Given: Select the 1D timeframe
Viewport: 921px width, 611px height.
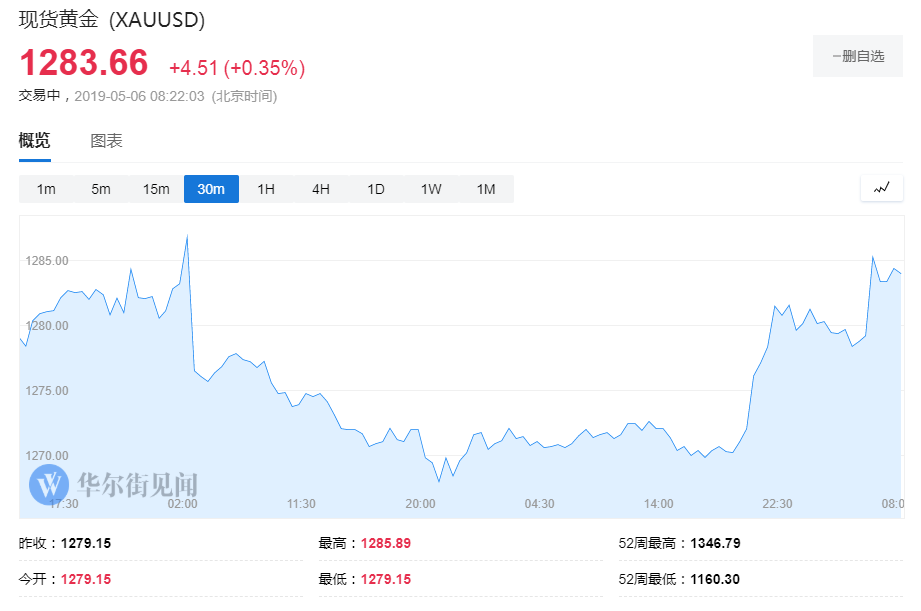Looking at the screenshot, I should pos(376,188).
